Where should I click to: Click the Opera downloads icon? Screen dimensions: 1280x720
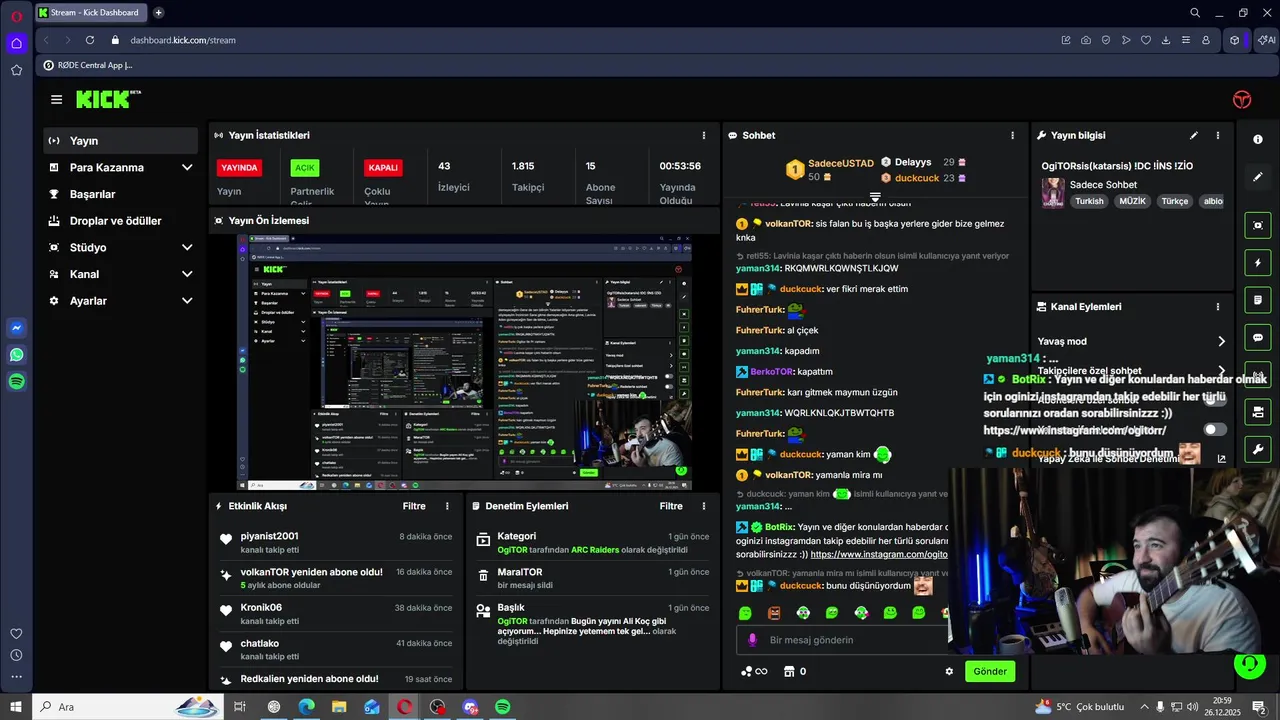coord(1166,40)
